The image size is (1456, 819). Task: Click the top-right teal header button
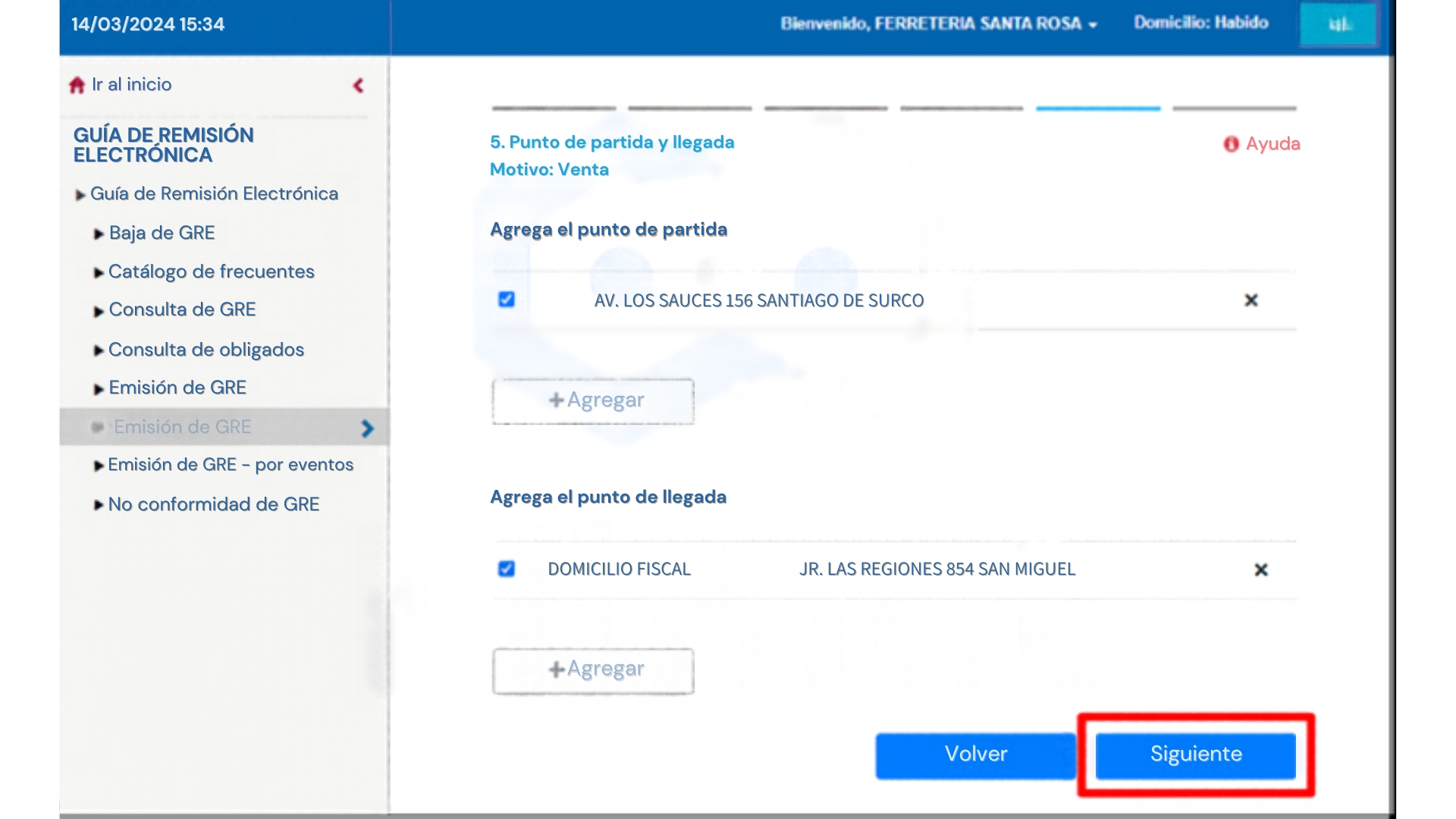pos(1339,24)
